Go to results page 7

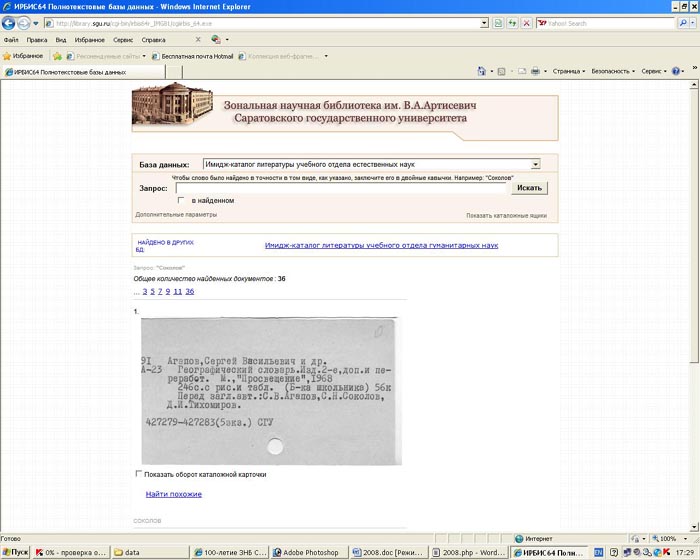(x=160, y=291)
